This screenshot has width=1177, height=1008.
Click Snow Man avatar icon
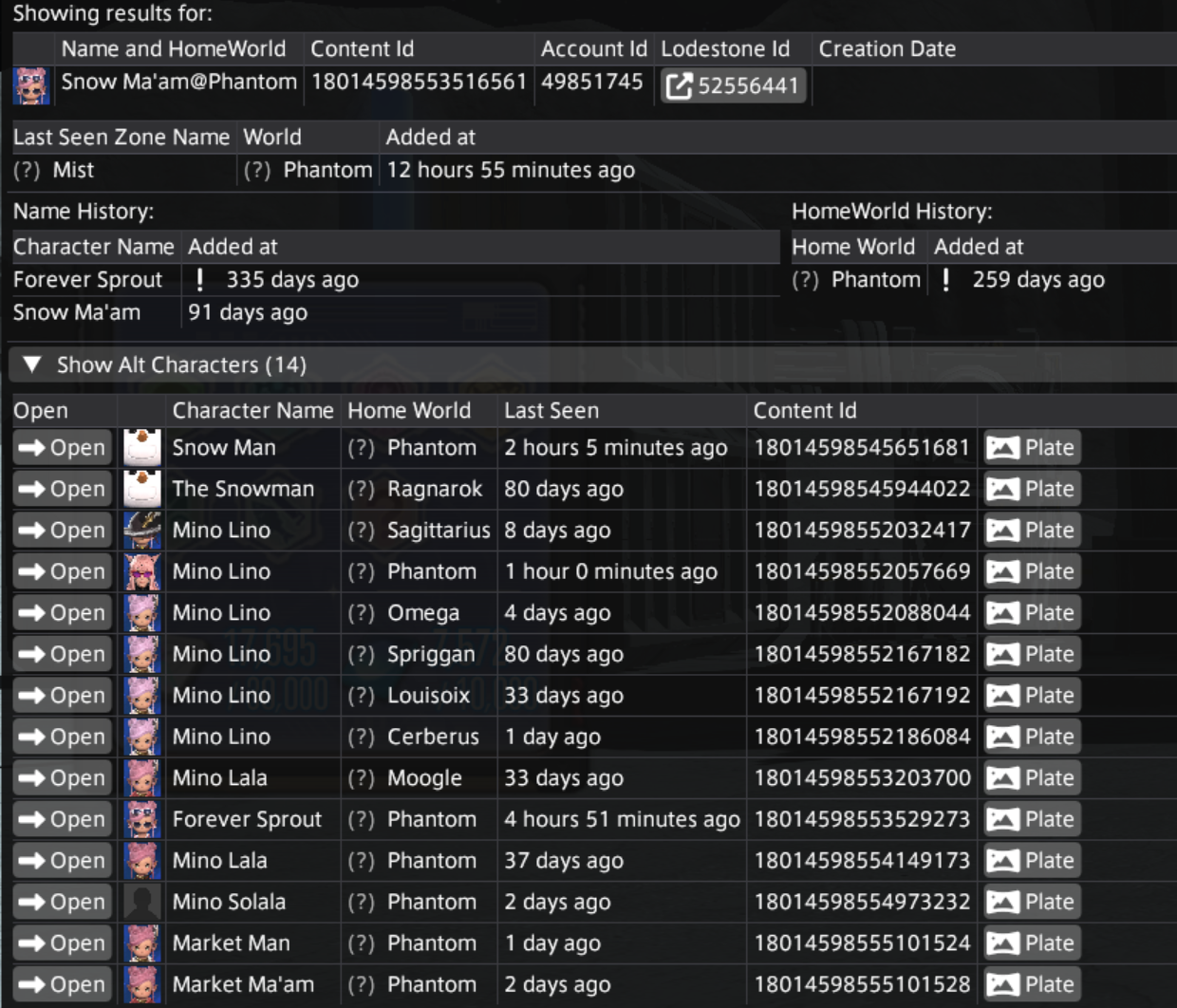click(142, 448)
